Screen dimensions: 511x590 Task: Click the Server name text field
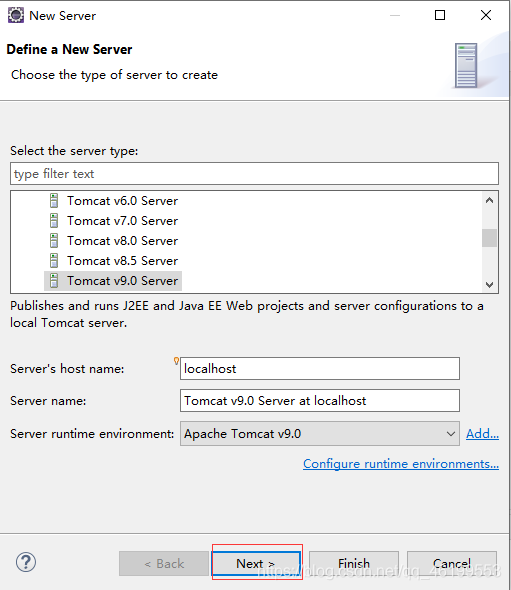tap(320, 401)
